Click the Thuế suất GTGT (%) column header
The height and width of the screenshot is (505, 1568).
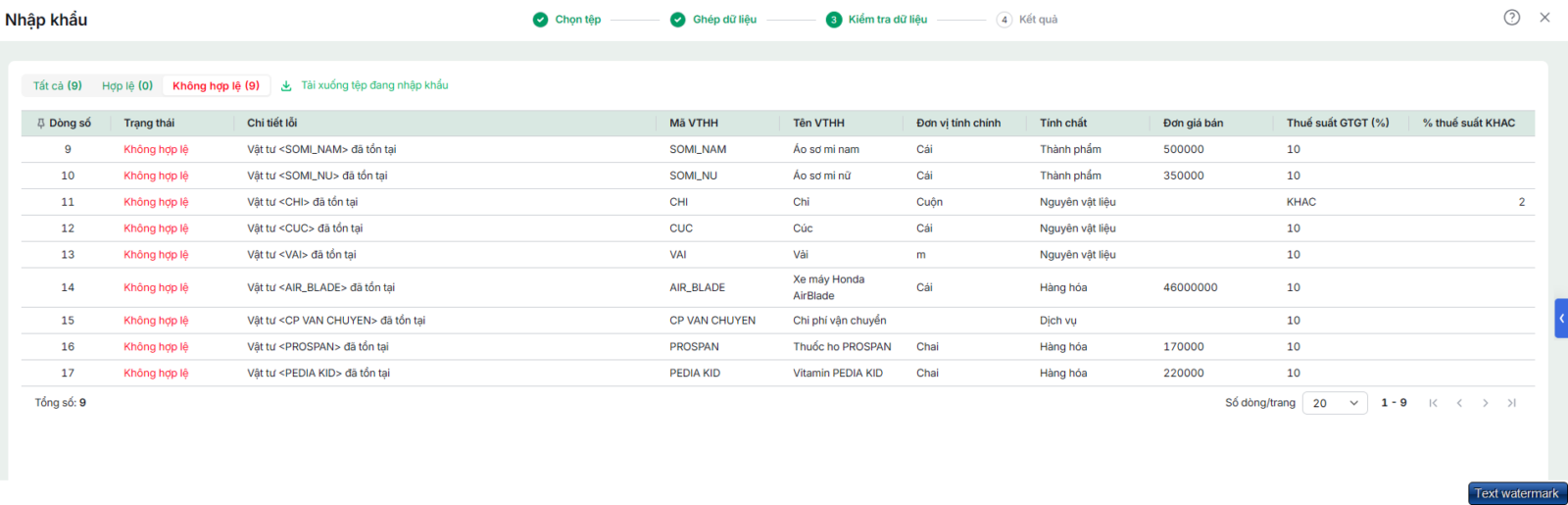click(x=1338, y=124)
